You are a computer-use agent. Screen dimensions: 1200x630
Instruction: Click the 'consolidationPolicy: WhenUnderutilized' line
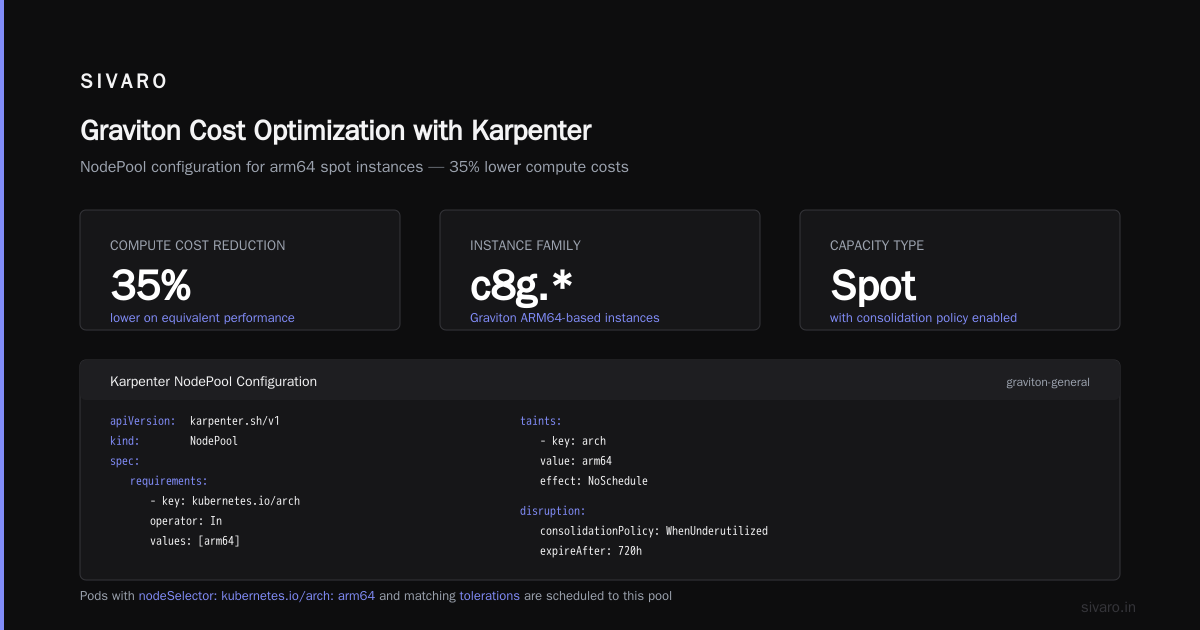pyautogui.click(x=654, y=531)
